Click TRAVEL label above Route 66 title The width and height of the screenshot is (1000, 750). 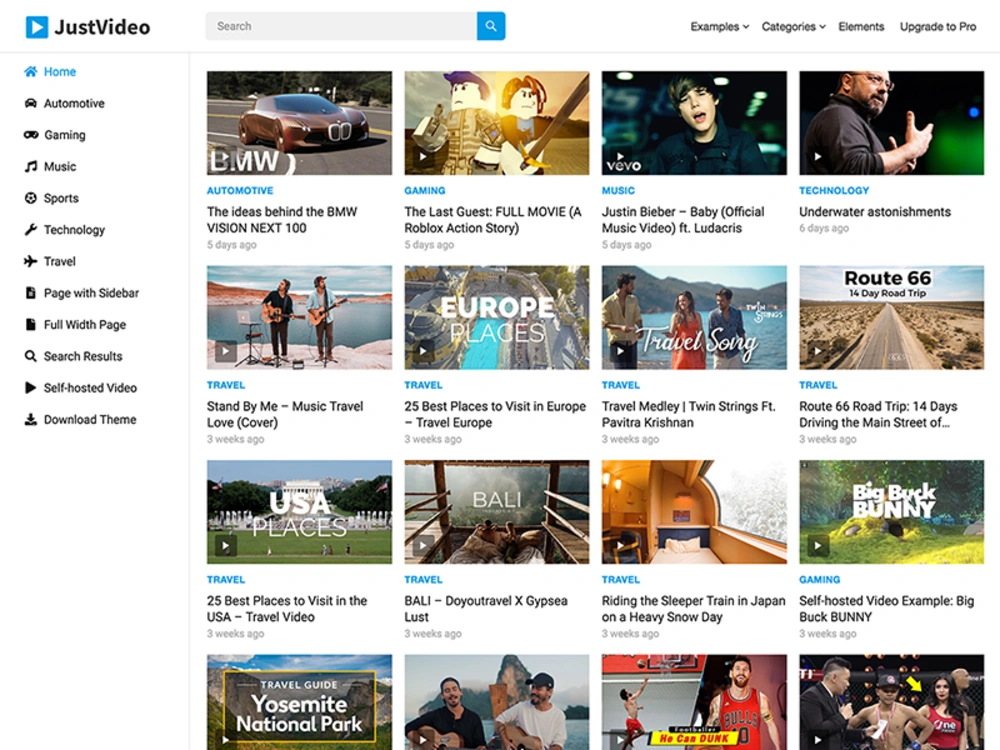(x=818, y=385)
